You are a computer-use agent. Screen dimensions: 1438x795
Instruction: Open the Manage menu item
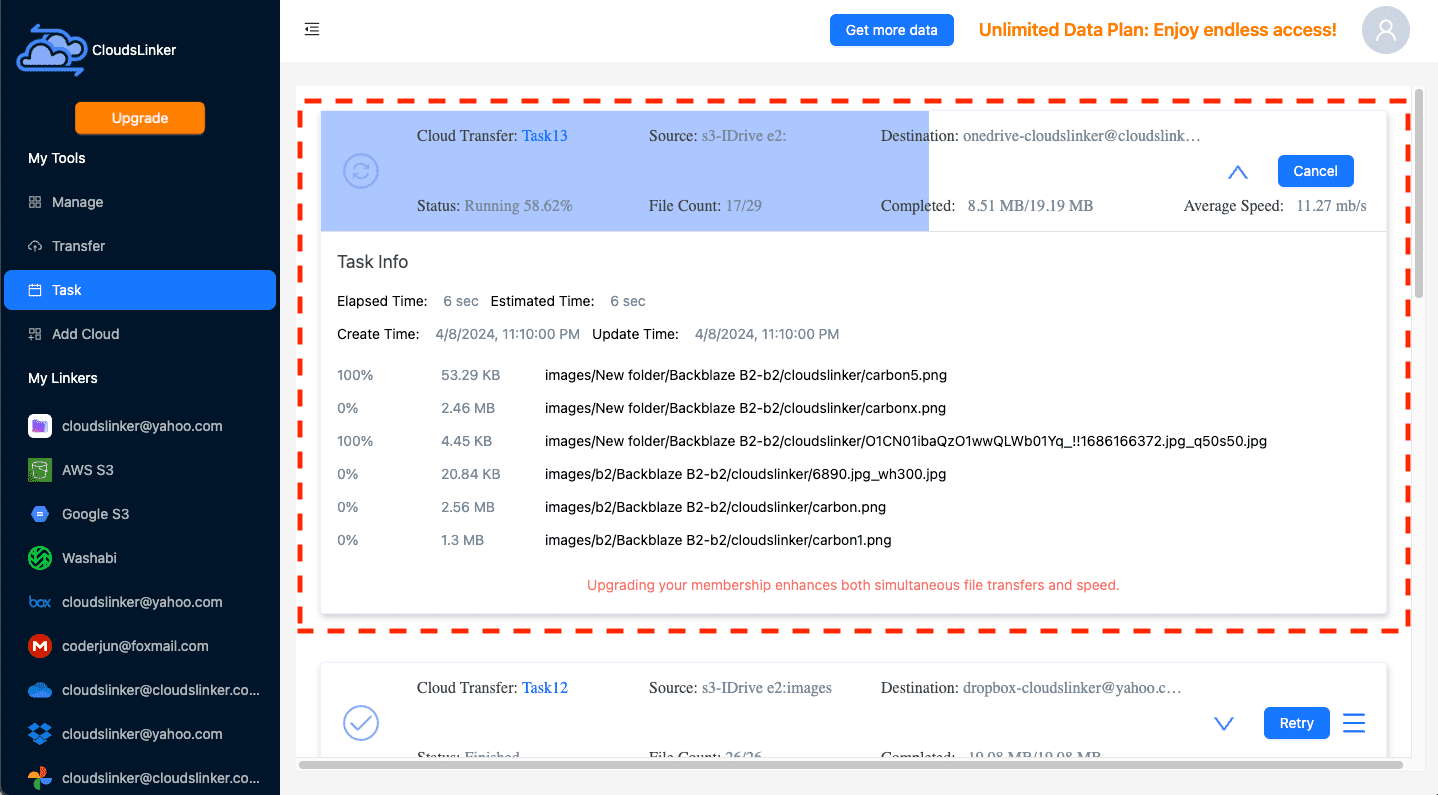click(x=140, y=202)
